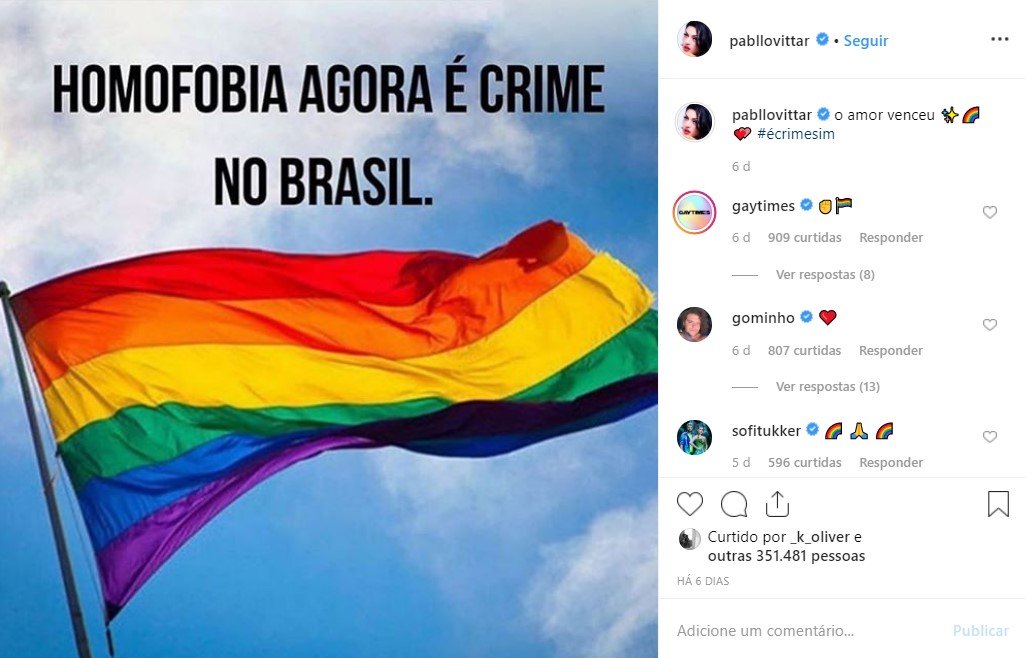The width and height of the screenshot is (1026, 658).
Task: Save the post with the bookmark icon
Action: click(x=999, y=504)
